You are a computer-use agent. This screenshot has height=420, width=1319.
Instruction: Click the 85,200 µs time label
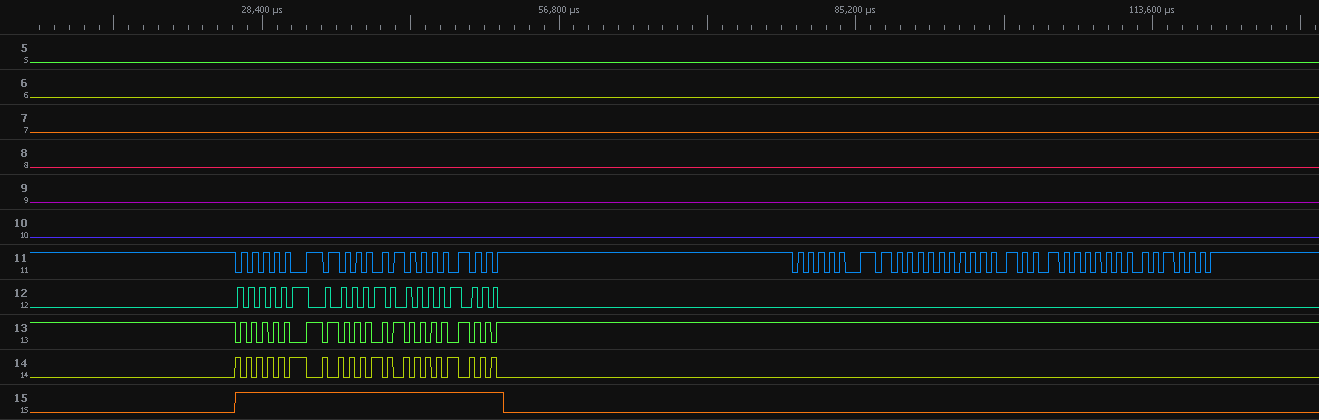pos(855,10)
